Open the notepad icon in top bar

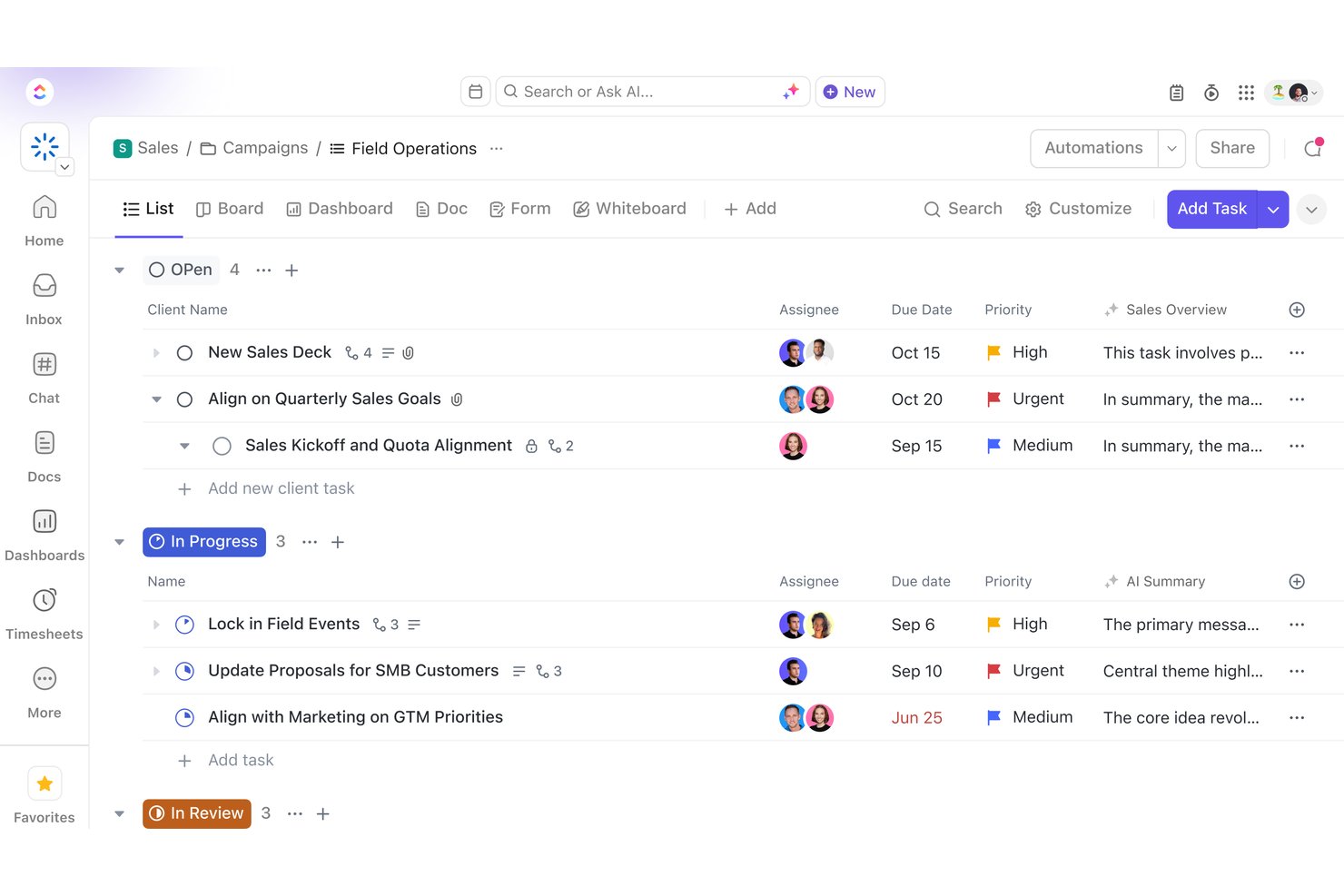click(1176, 93)
